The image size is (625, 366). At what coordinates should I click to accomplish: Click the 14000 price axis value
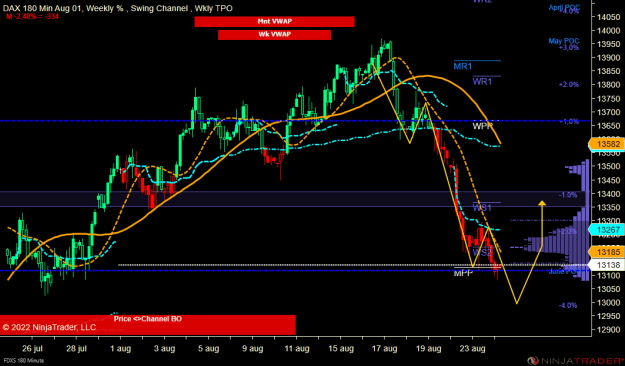tap(609, 30)
